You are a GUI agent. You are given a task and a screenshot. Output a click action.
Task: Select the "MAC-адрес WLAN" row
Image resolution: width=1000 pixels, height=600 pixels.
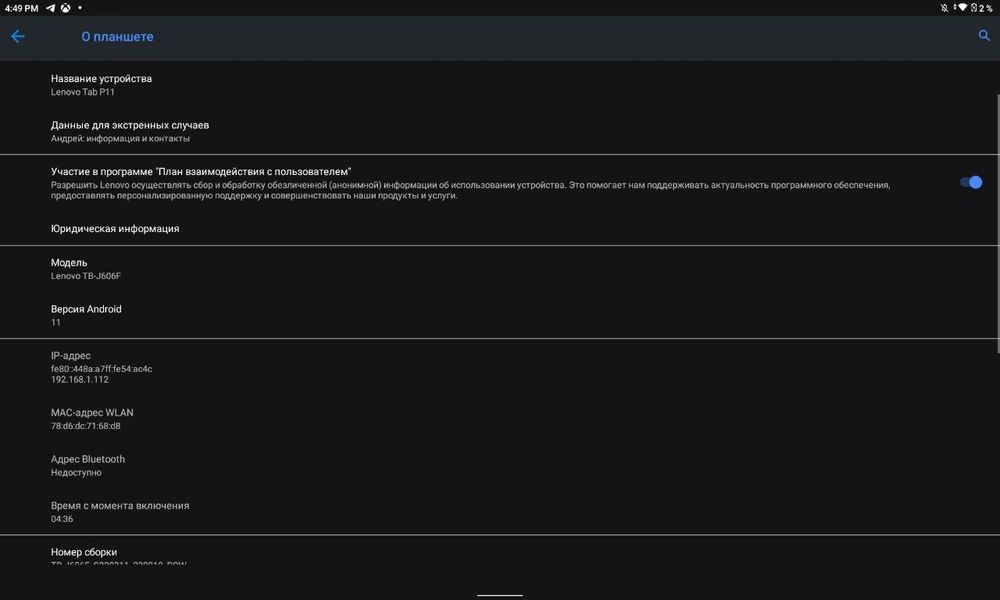500,419
